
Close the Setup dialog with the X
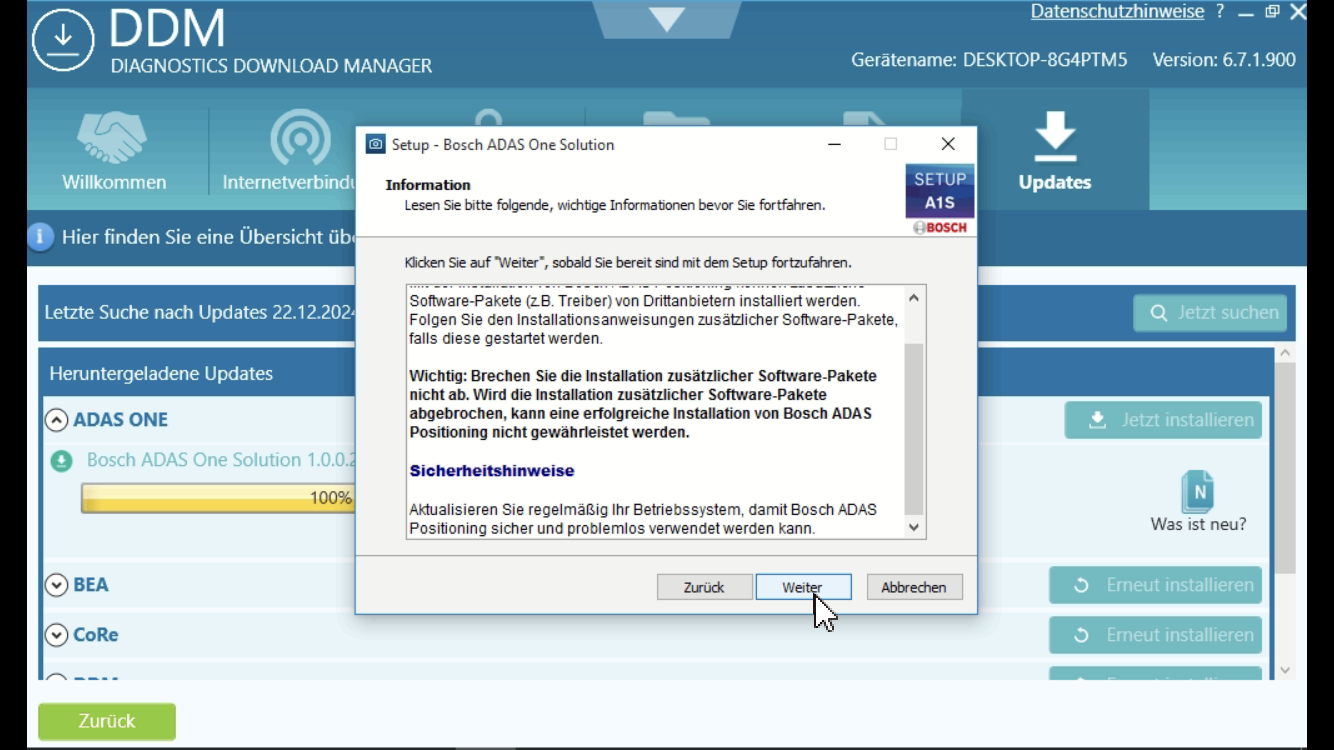(x=948, y=144)
